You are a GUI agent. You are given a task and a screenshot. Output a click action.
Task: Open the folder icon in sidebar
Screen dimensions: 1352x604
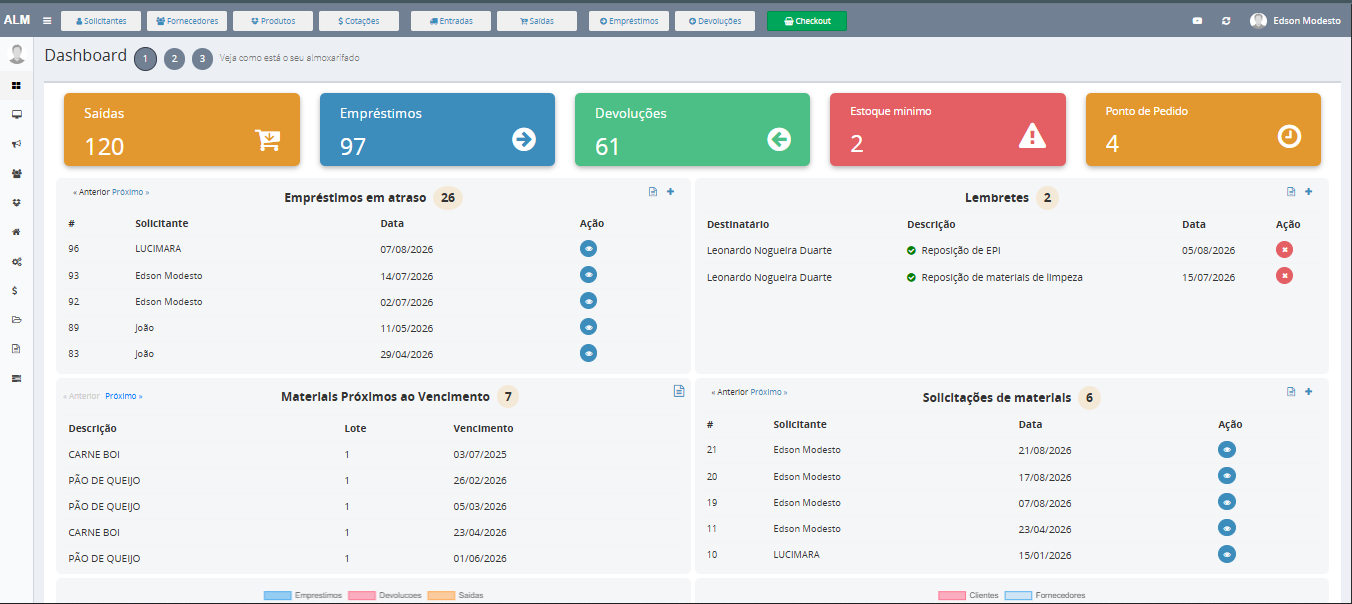click(16, 320)
